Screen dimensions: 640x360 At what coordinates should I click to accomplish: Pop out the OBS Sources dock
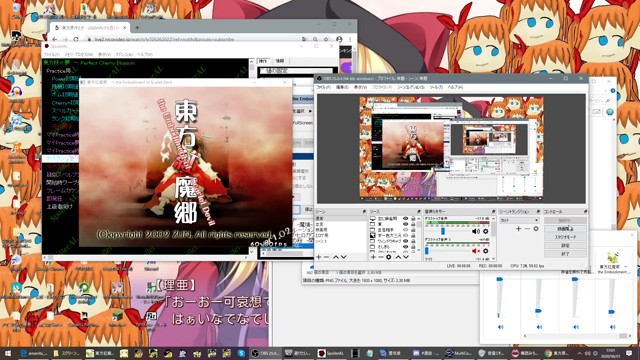point(419,211)
